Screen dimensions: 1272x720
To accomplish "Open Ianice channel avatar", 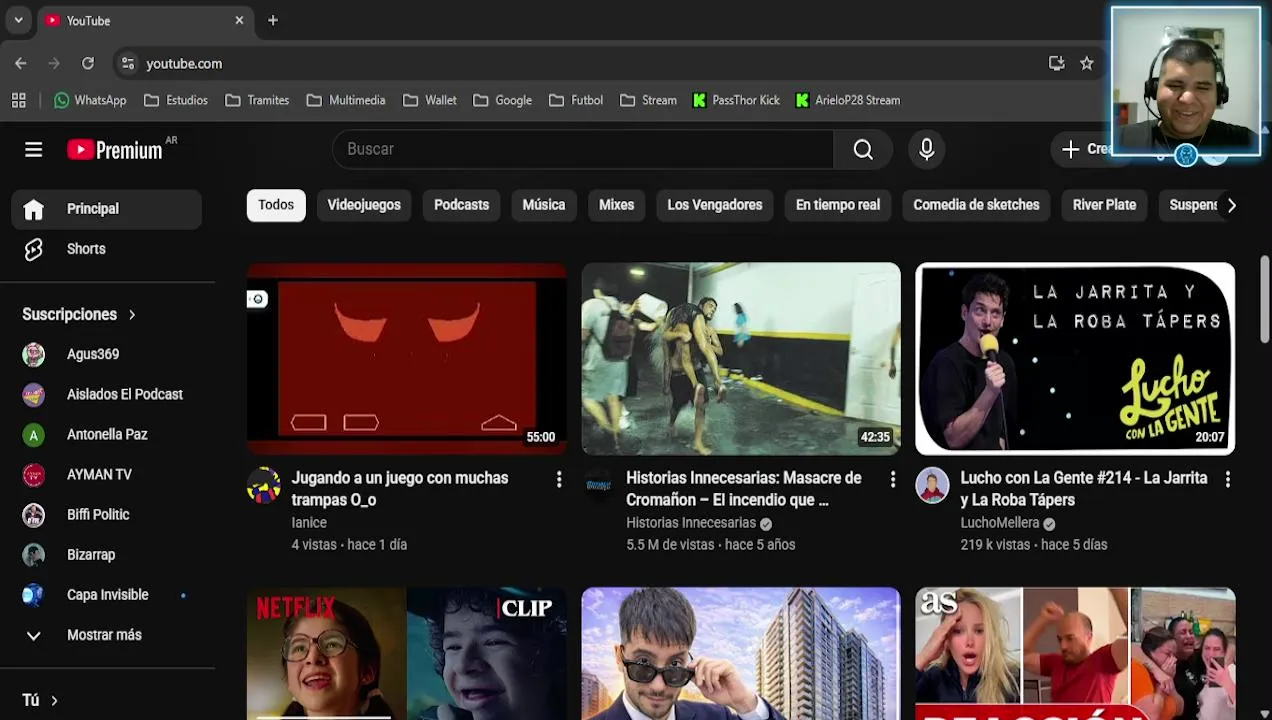I will click(264, 485).
